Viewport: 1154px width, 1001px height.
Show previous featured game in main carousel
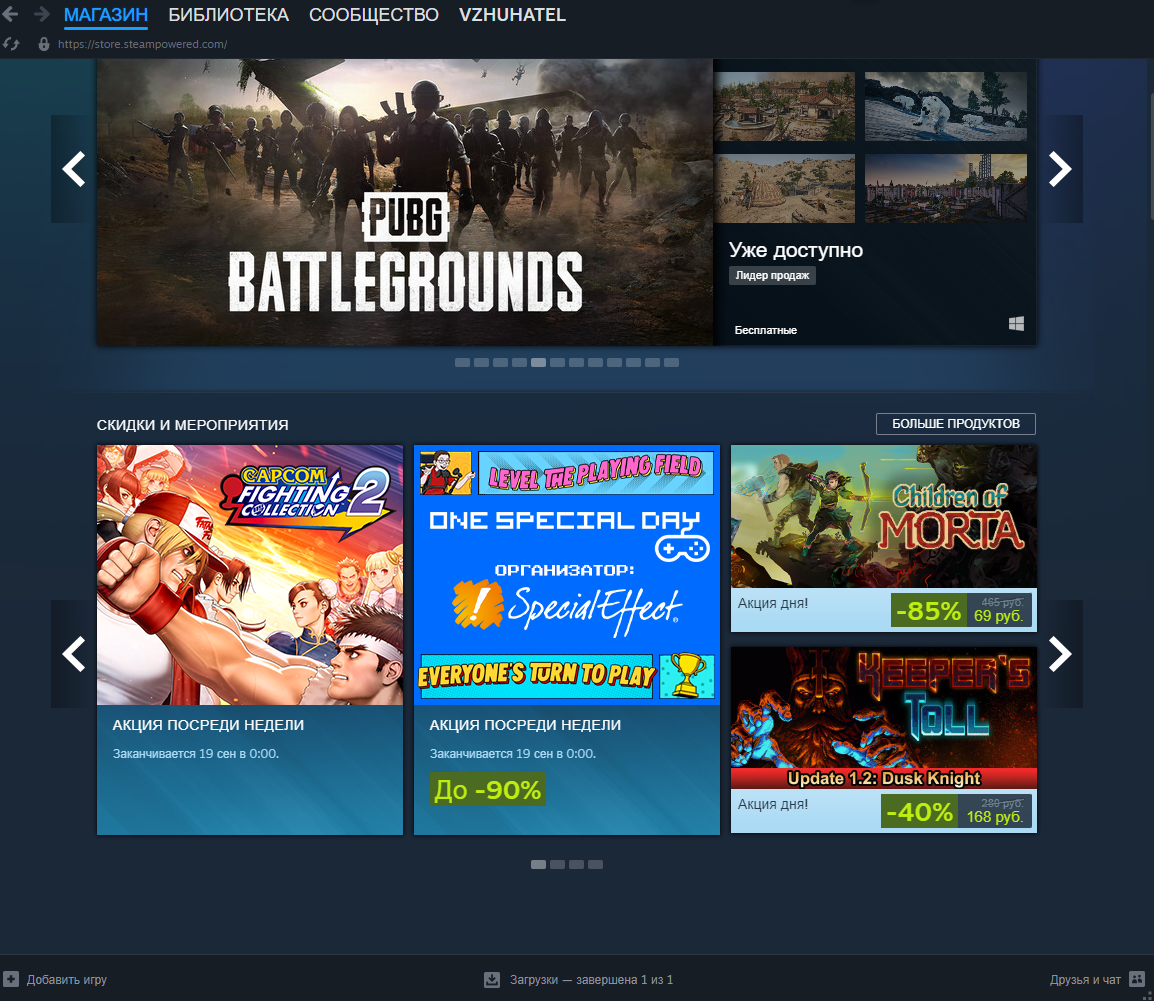point(74,169)
